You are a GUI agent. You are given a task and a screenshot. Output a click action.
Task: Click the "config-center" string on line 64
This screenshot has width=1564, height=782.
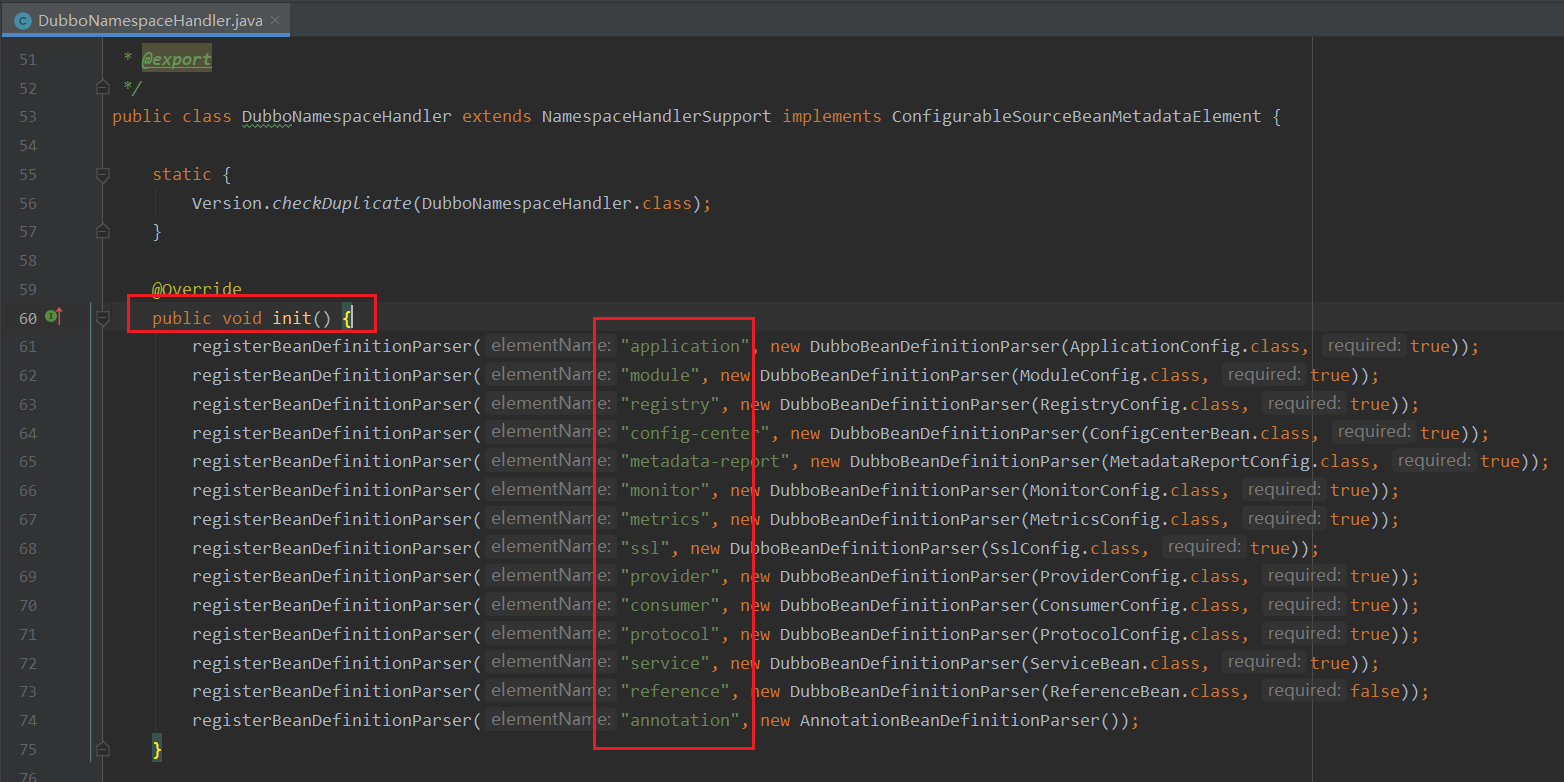(x=695, y=433)
